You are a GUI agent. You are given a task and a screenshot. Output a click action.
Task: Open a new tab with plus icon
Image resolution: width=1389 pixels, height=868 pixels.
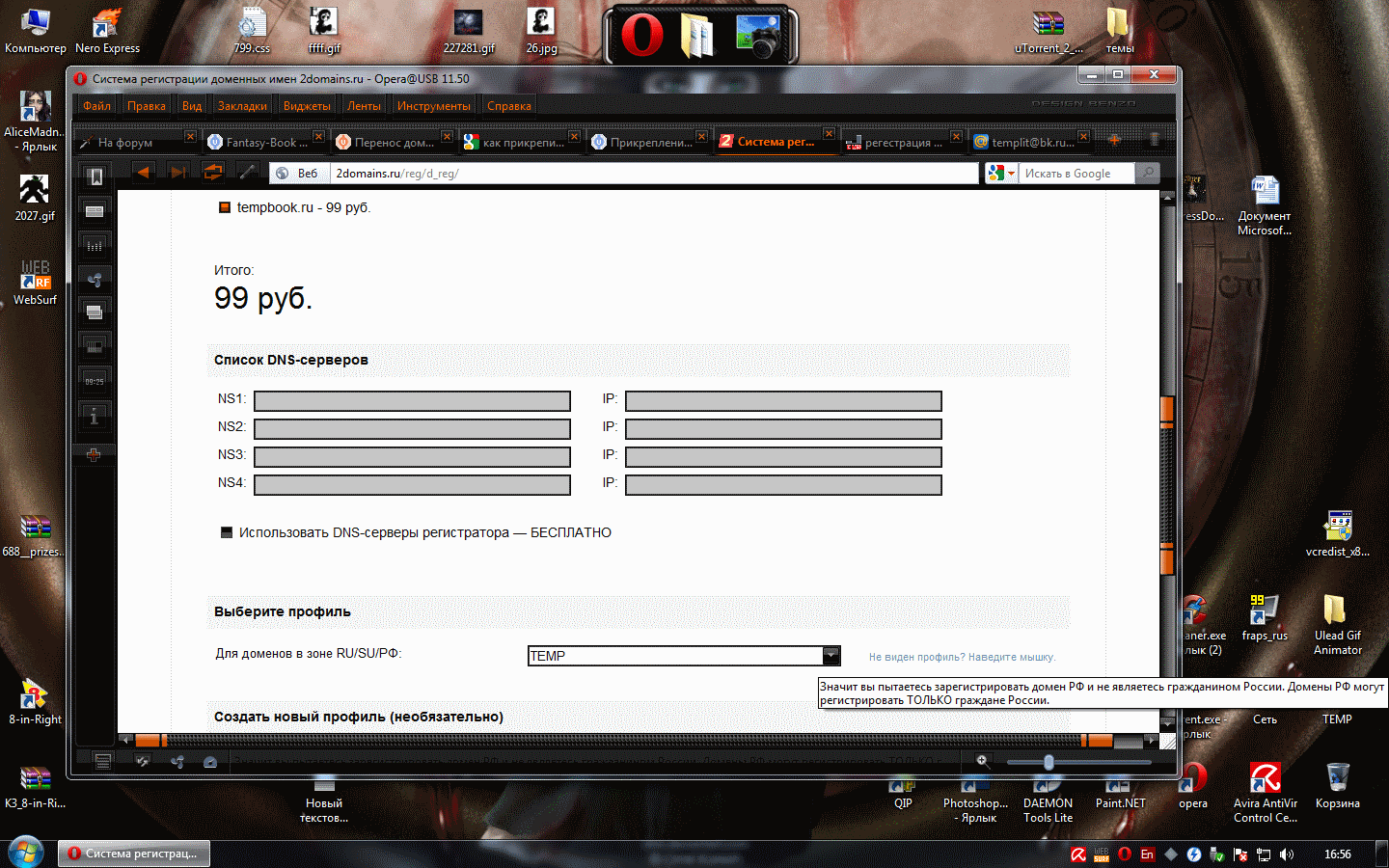(x=1114, y=140)
